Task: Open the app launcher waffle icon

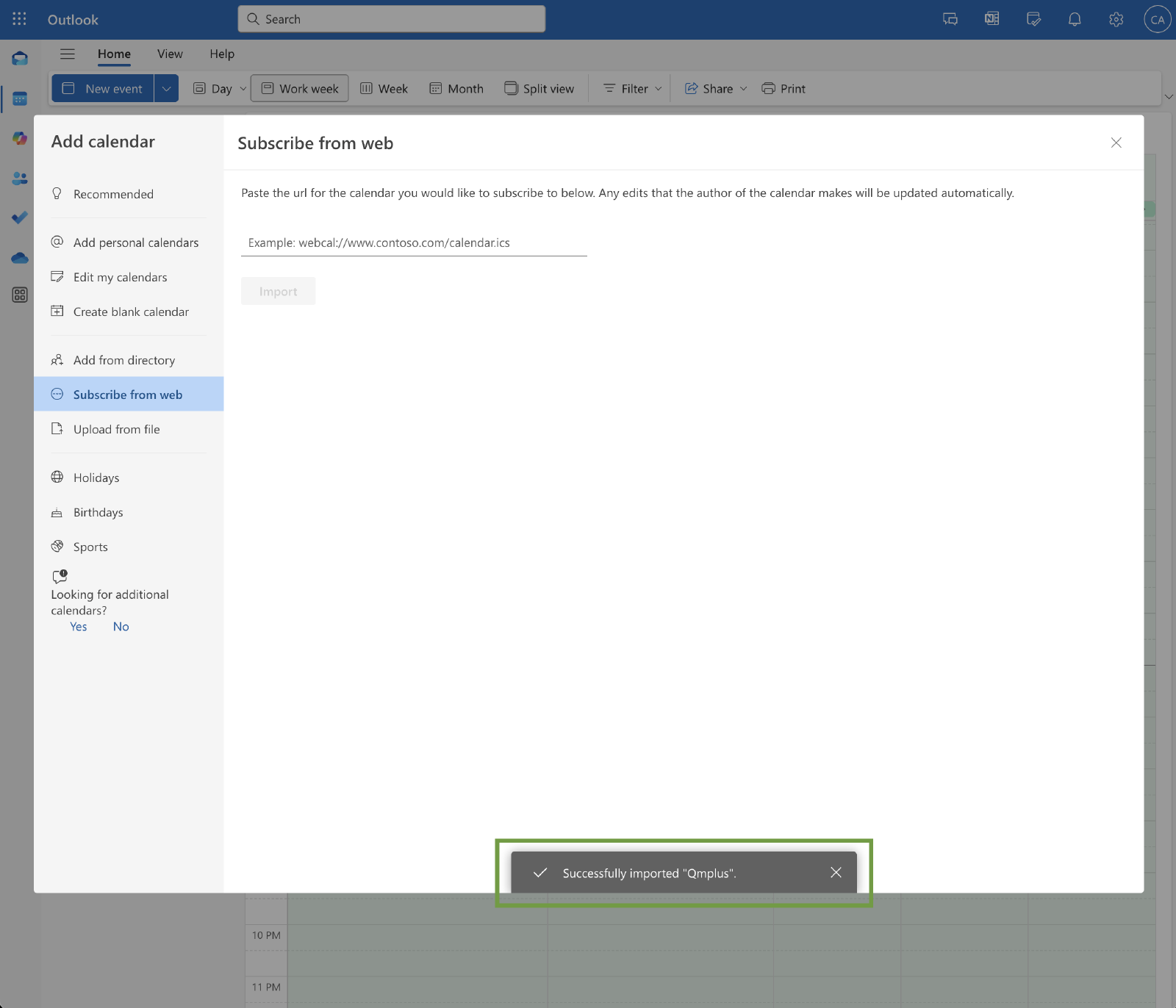Action: click(x=19, y=19)
